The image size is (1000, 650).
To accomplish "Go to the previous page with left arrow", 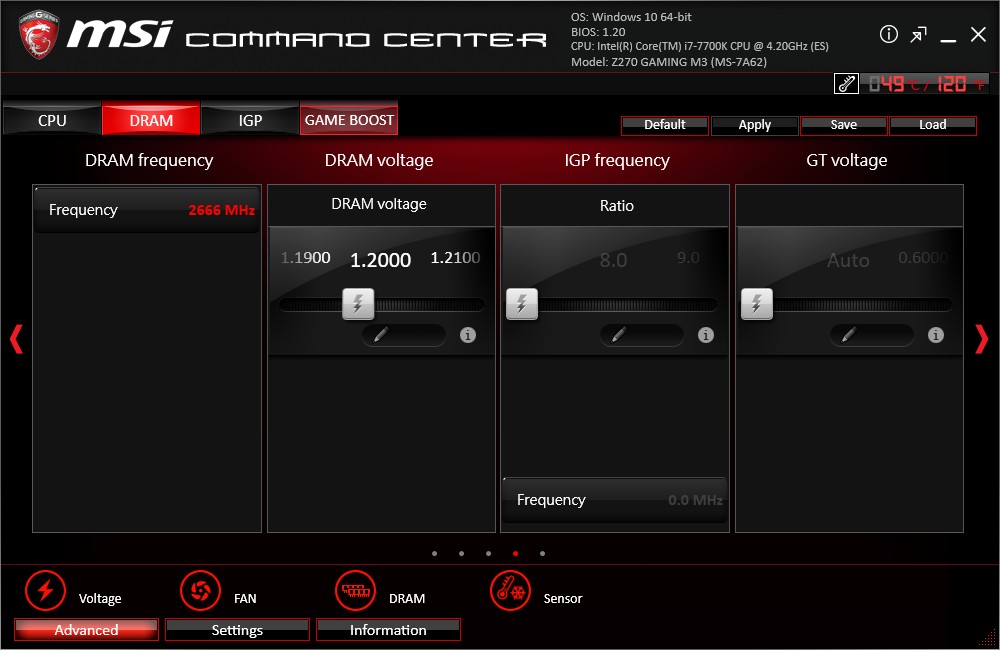I will [16, 340].
